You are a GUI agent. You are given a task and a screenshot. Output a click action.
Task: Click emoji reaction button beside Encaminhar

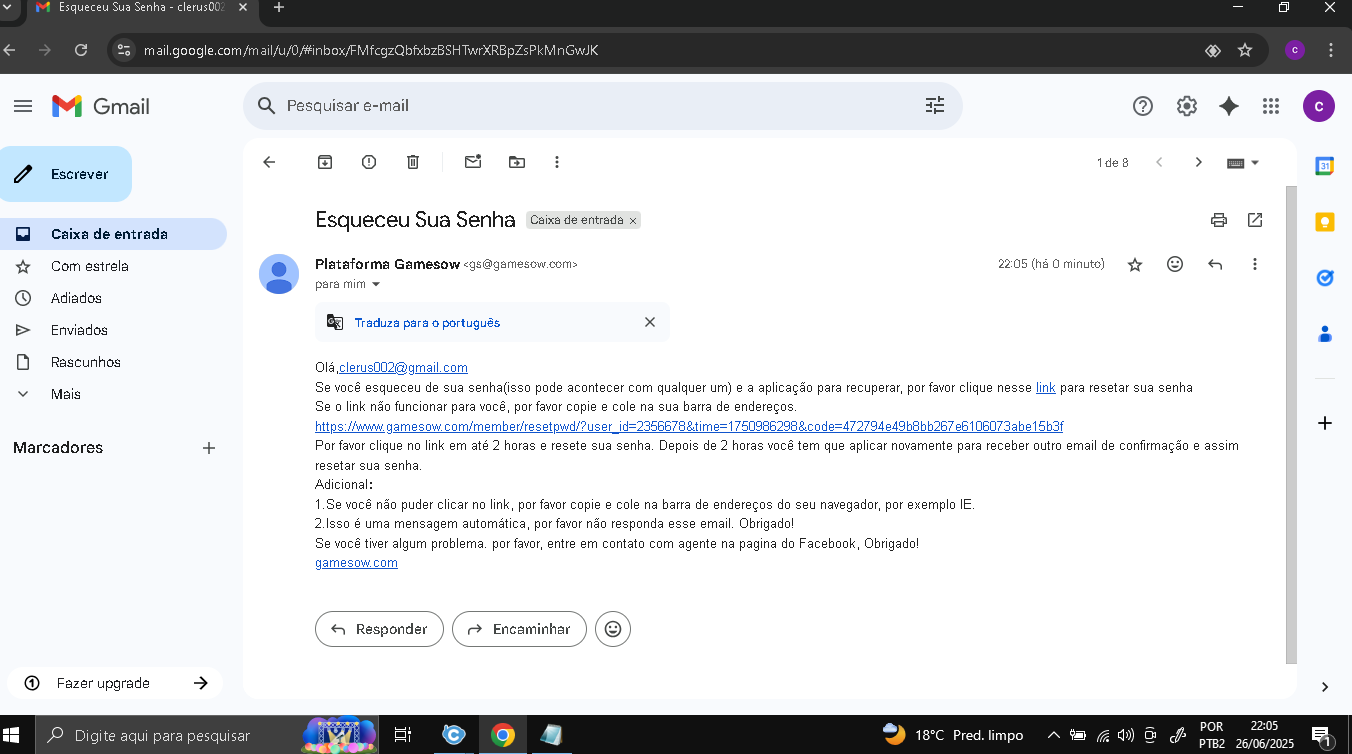(613, 629)
